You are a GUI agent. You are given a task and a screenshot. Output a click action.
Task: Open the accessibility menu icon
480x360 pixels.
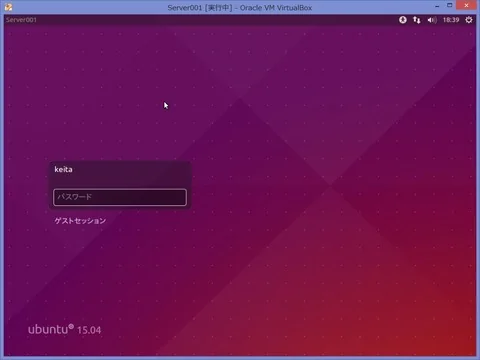pyautogui.click(x=403, y=20)
